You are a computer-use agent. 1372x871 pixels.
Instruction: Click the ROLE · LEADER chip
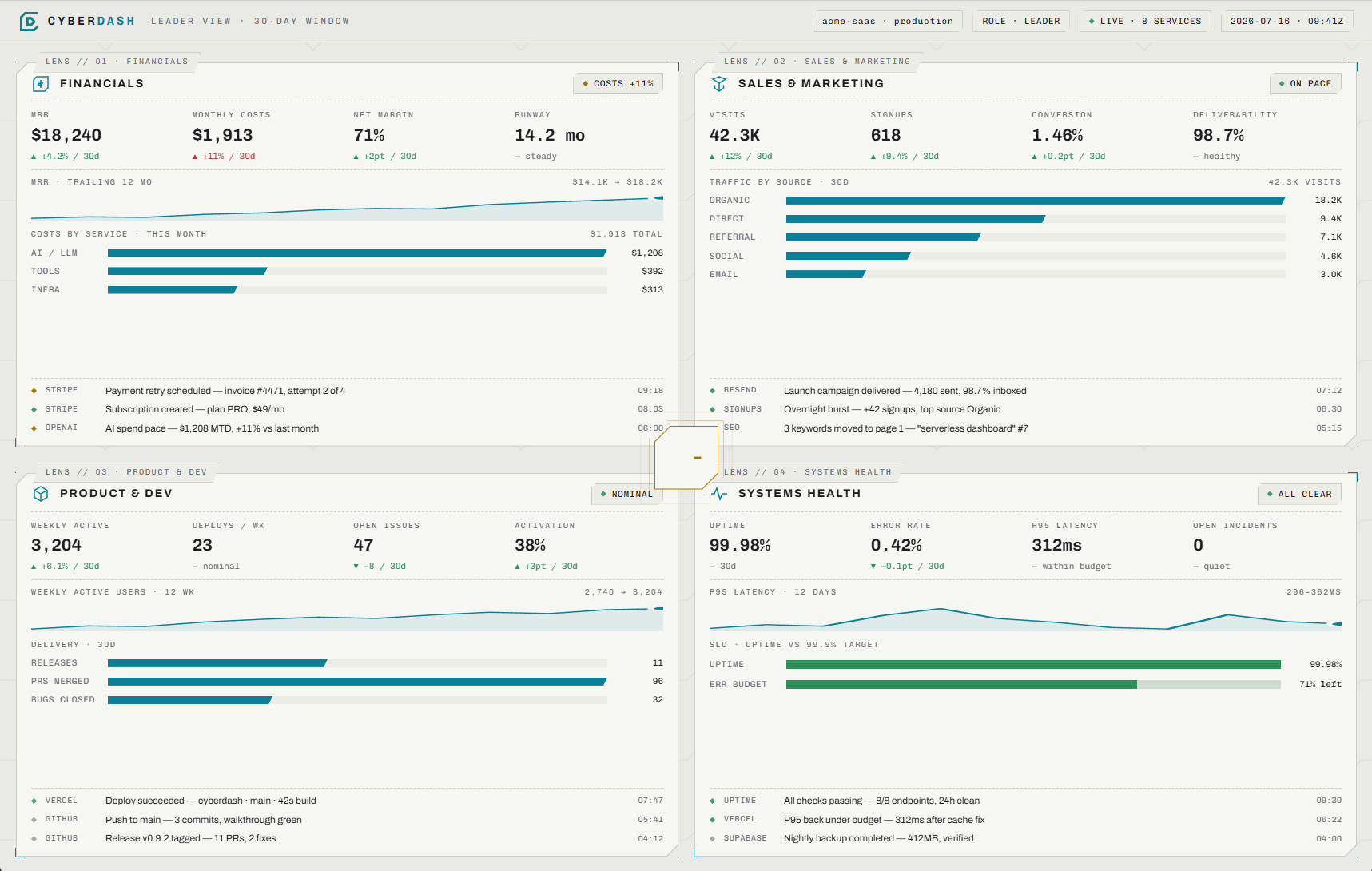[1021, 22]
